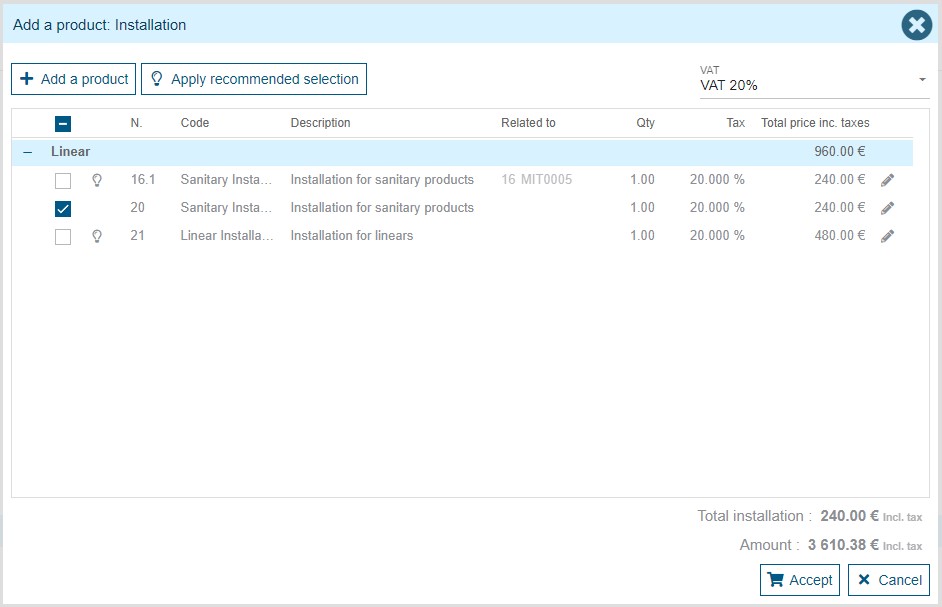
Task: Close the Add a product dialog
Action: (x=916, y=25)
